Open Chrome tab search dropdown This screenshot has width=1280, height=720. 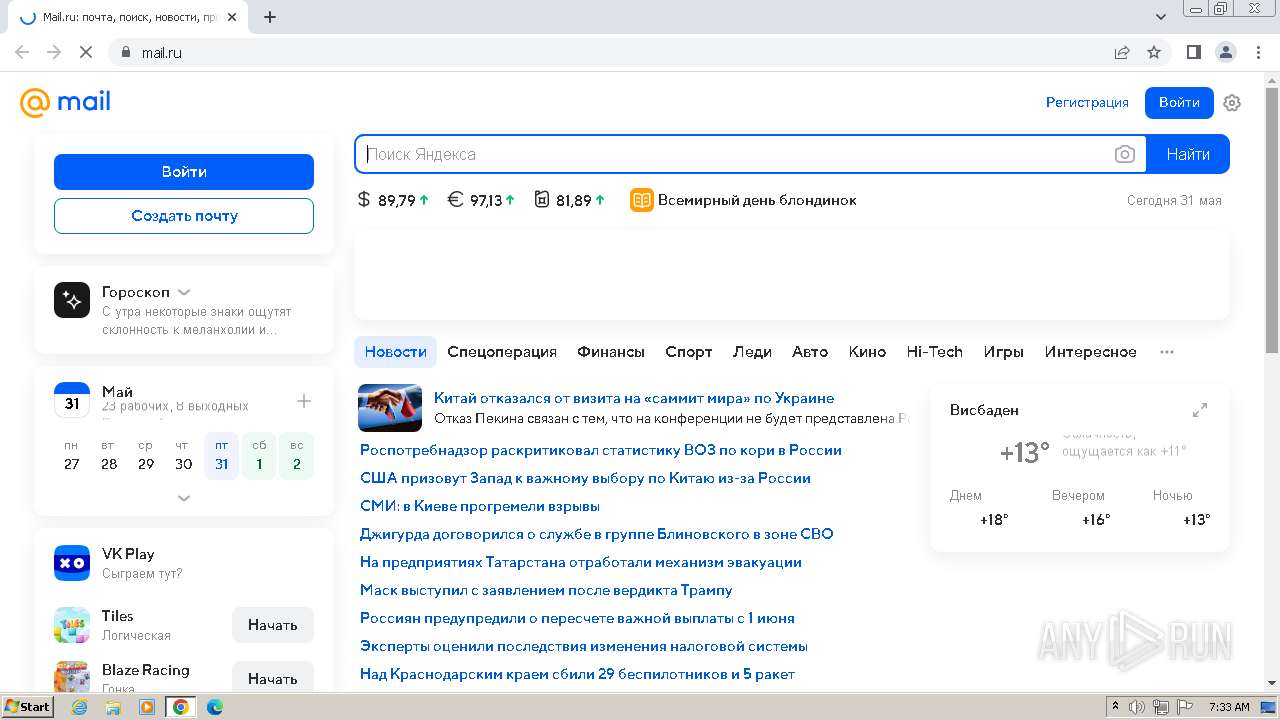1161,17
